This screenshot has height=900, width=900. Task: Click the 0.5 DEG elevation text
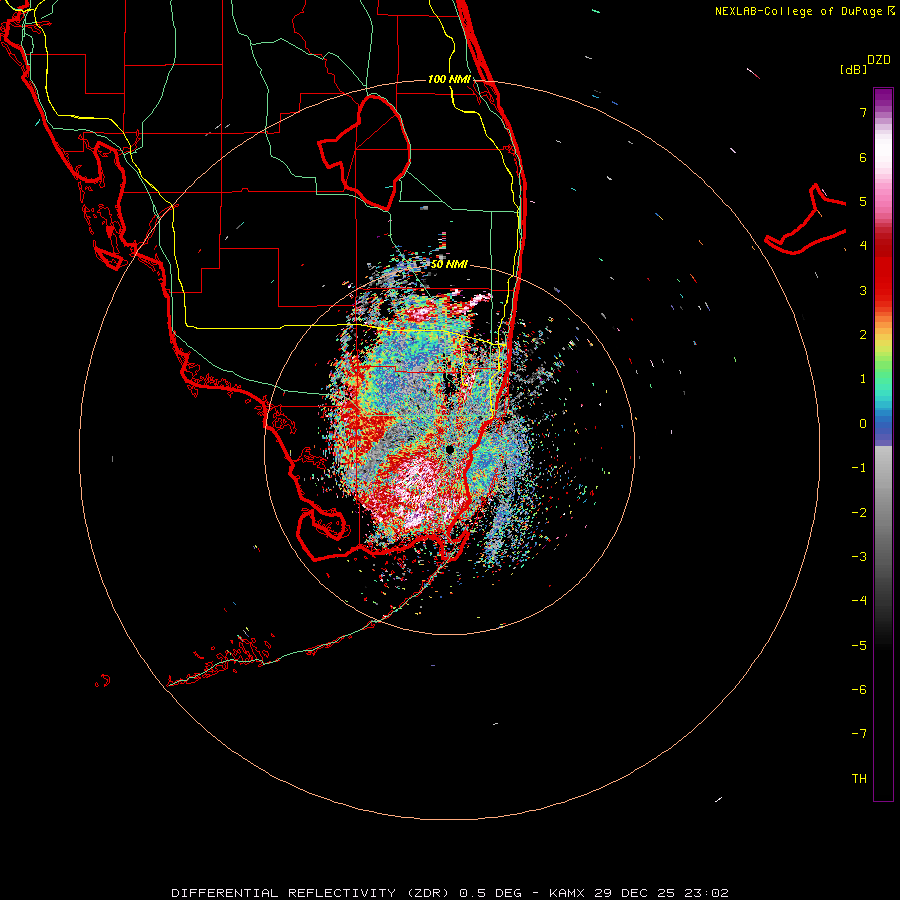[x=490, y=893]
